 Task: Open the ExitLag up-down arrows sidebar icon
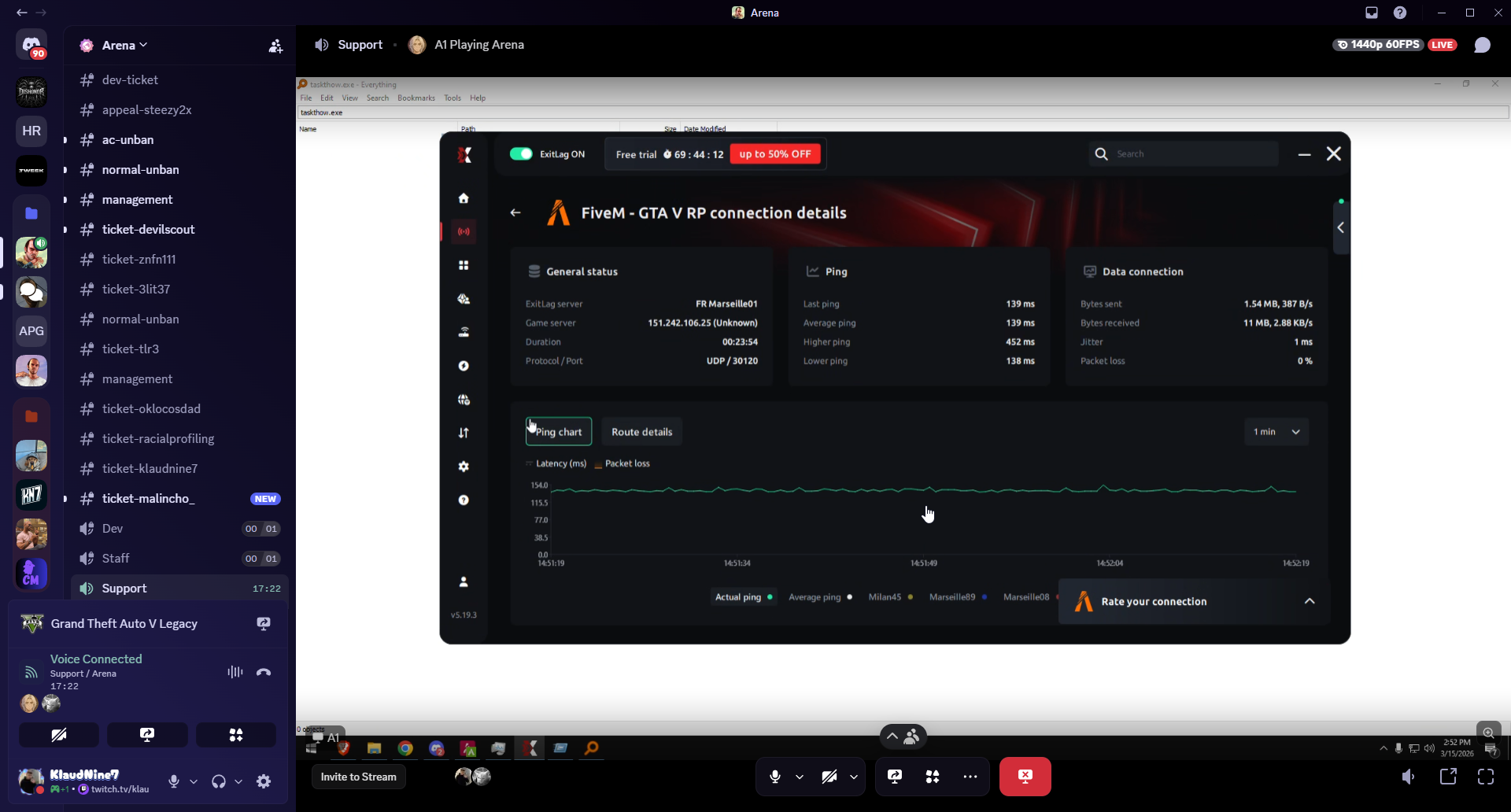(x=464, y=433)
